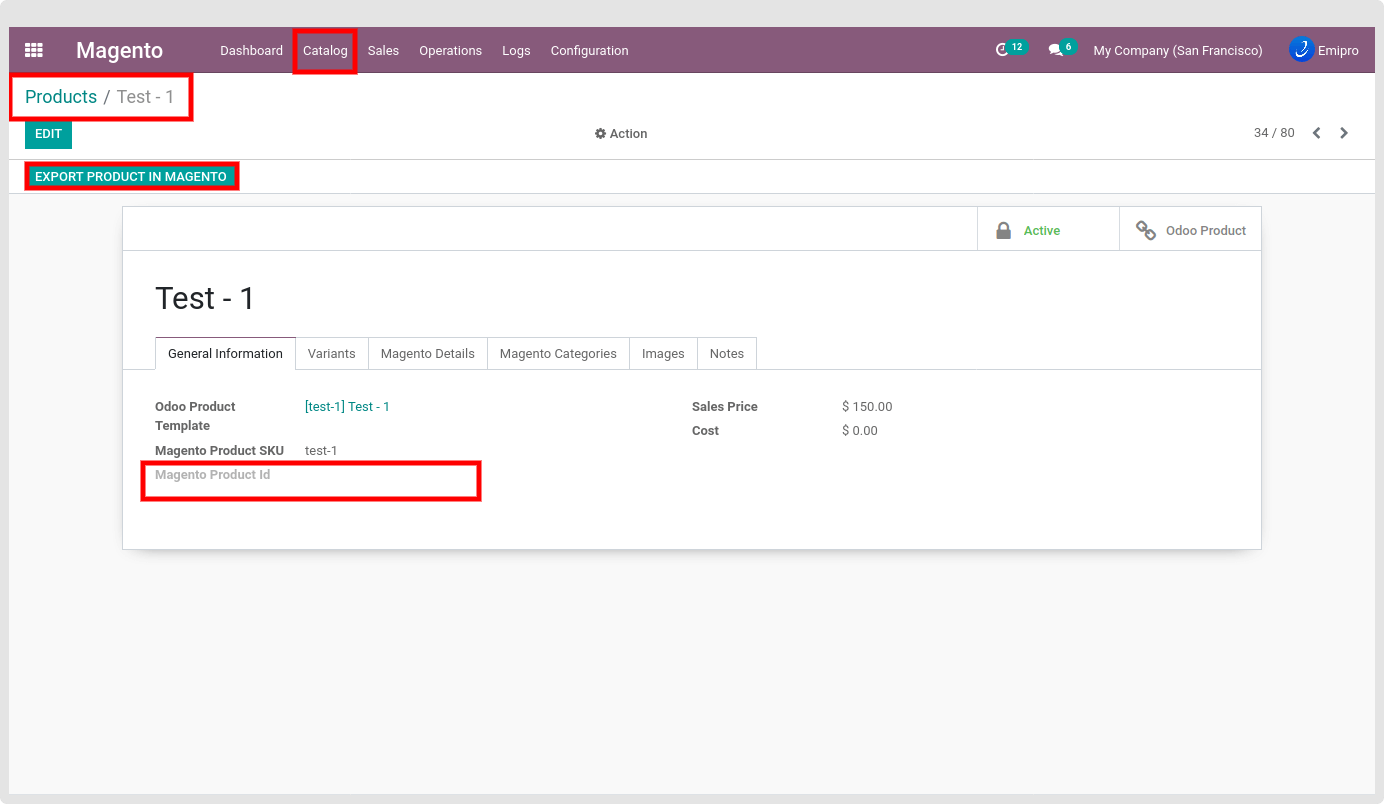Click the Sales Price value $ 150.00
The width and height of the screenshot is (1384, 804).
(x=867, y=407)
